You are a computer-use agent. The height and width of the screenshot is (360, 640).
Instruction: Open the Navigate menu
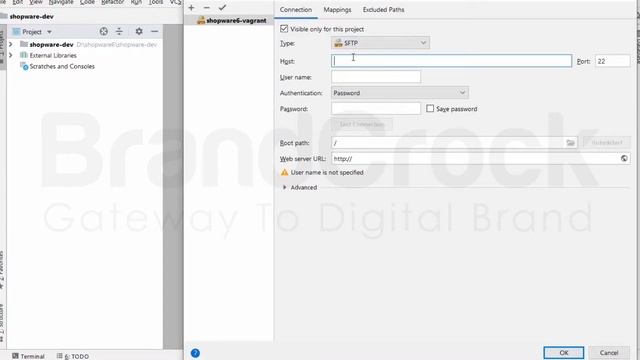click(x=61, y=2)
